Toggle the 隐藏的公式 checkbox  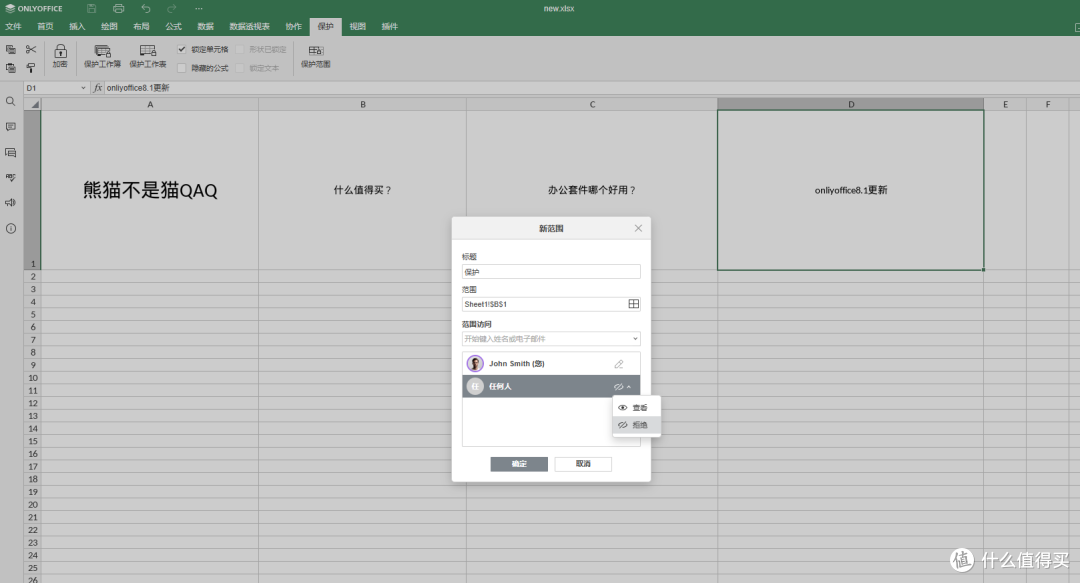coord(182,68)
